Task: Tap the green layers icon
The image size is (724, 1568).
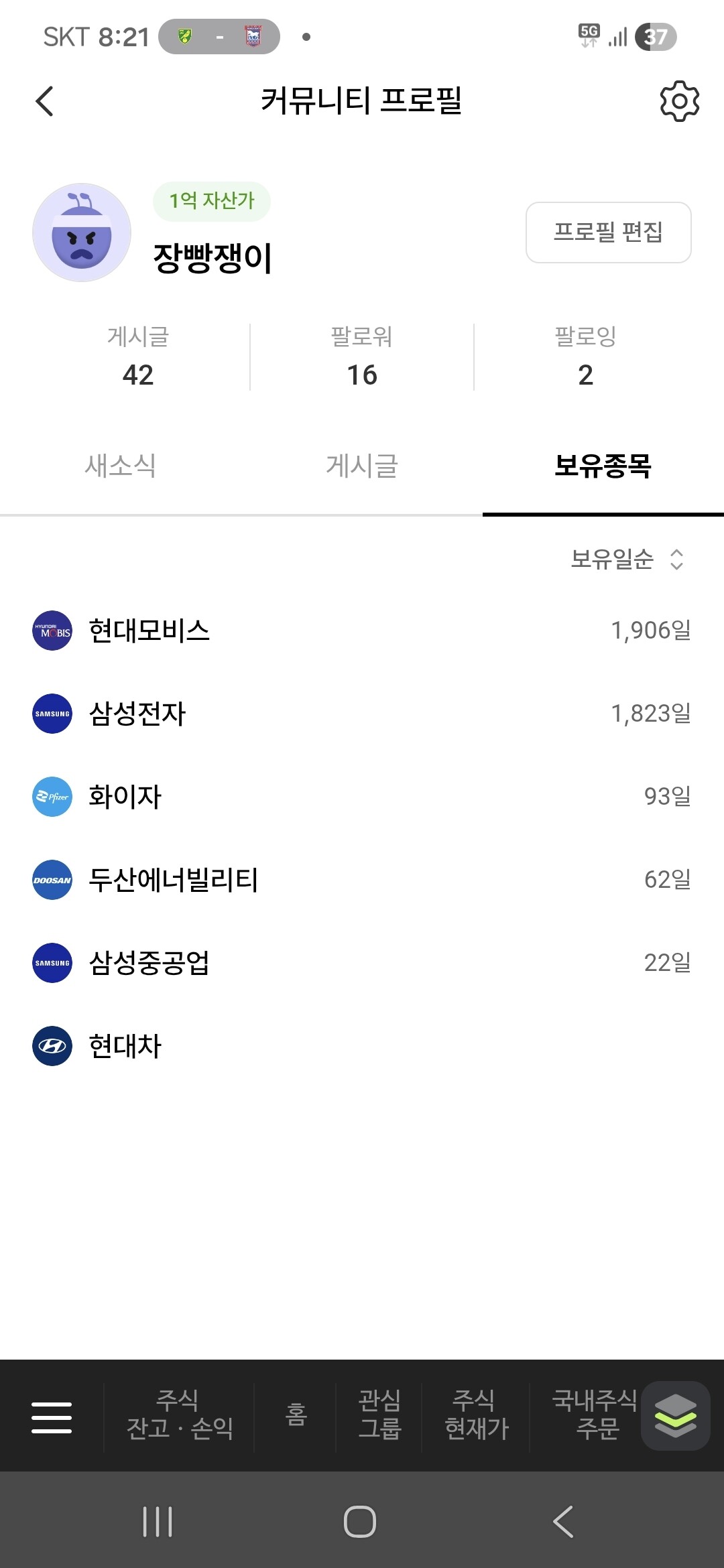Action: click(675, 1416)
